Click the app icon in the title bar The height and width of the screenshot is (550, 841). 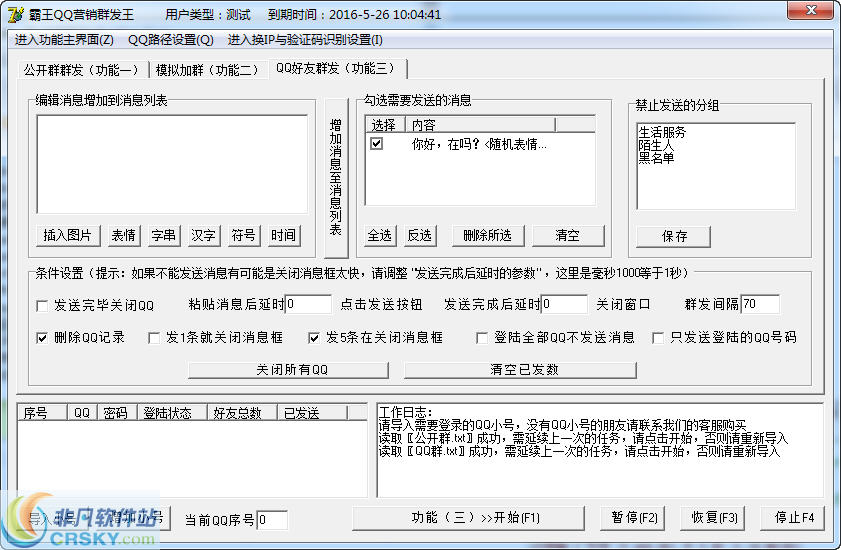[x=15, y=14]
